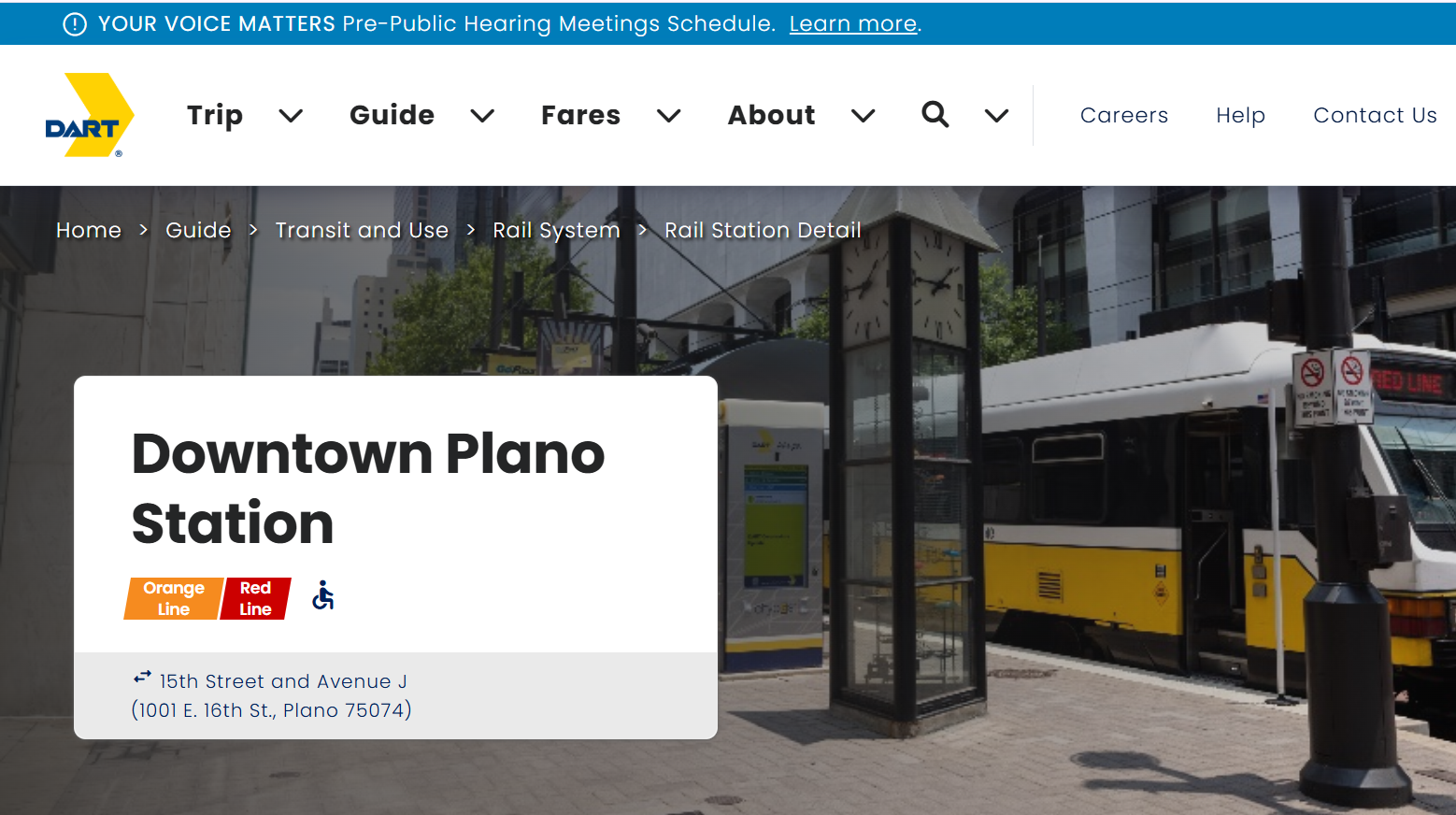
Task: Expand the Guide menu chevron
Action: pos(482,116)
